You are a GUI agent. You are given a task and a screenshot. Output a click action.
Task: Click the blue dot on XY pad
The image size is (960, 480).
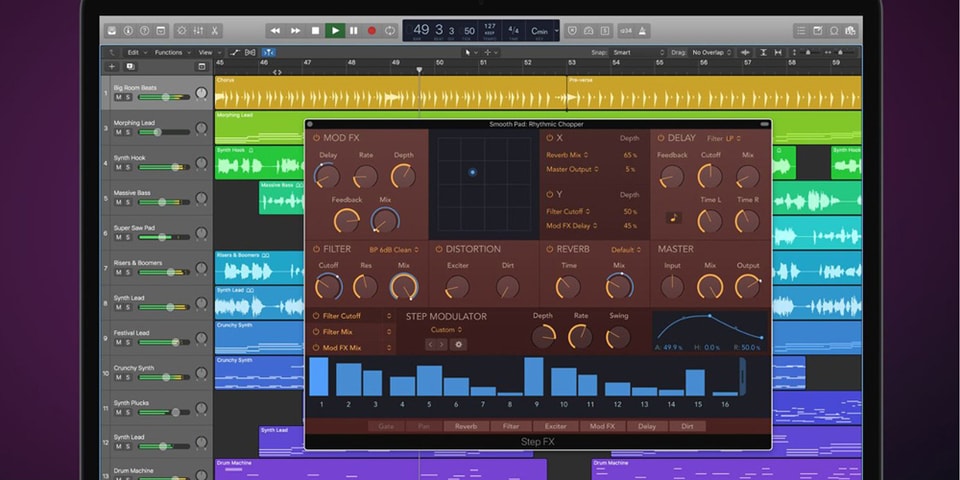click(x=473, y=172)
